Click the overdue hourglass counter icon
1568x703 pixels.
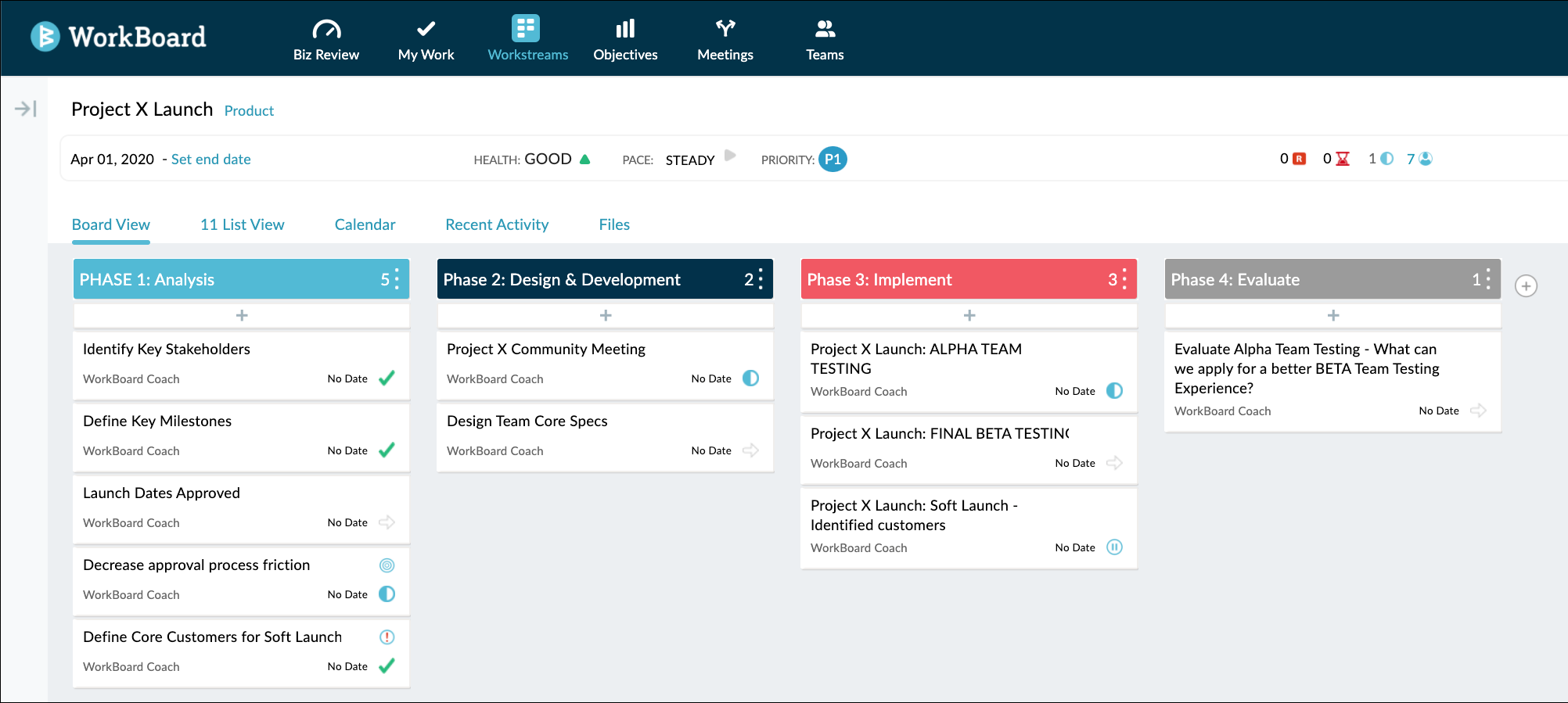tap(1343, 159)
